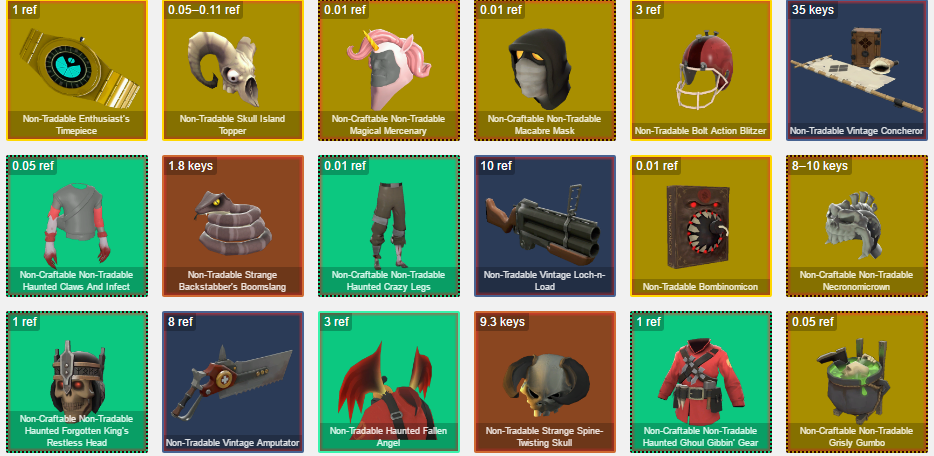Click the Haunted Fallen Angel wings
Image resolution: width=934 pixels, height=456 pixels.
388,382
